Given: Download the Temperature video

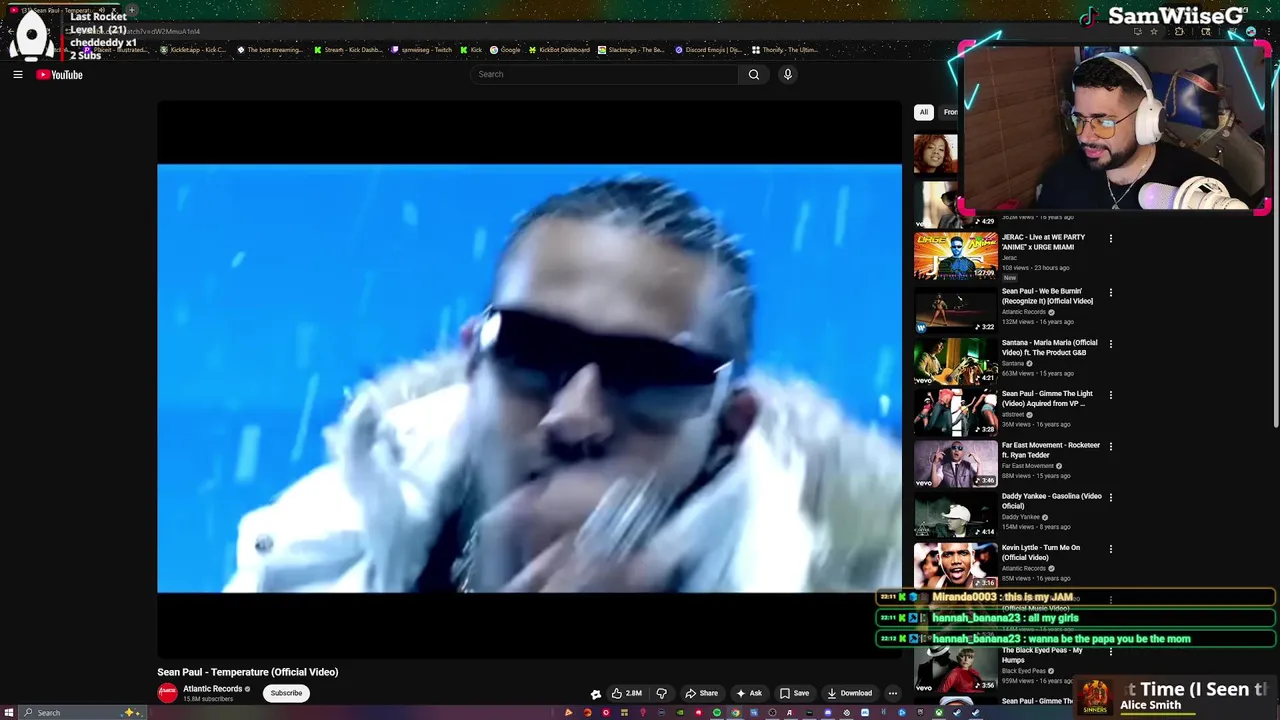Looking at the screenshot, I should pyautogui.click(x=850, y=693).
